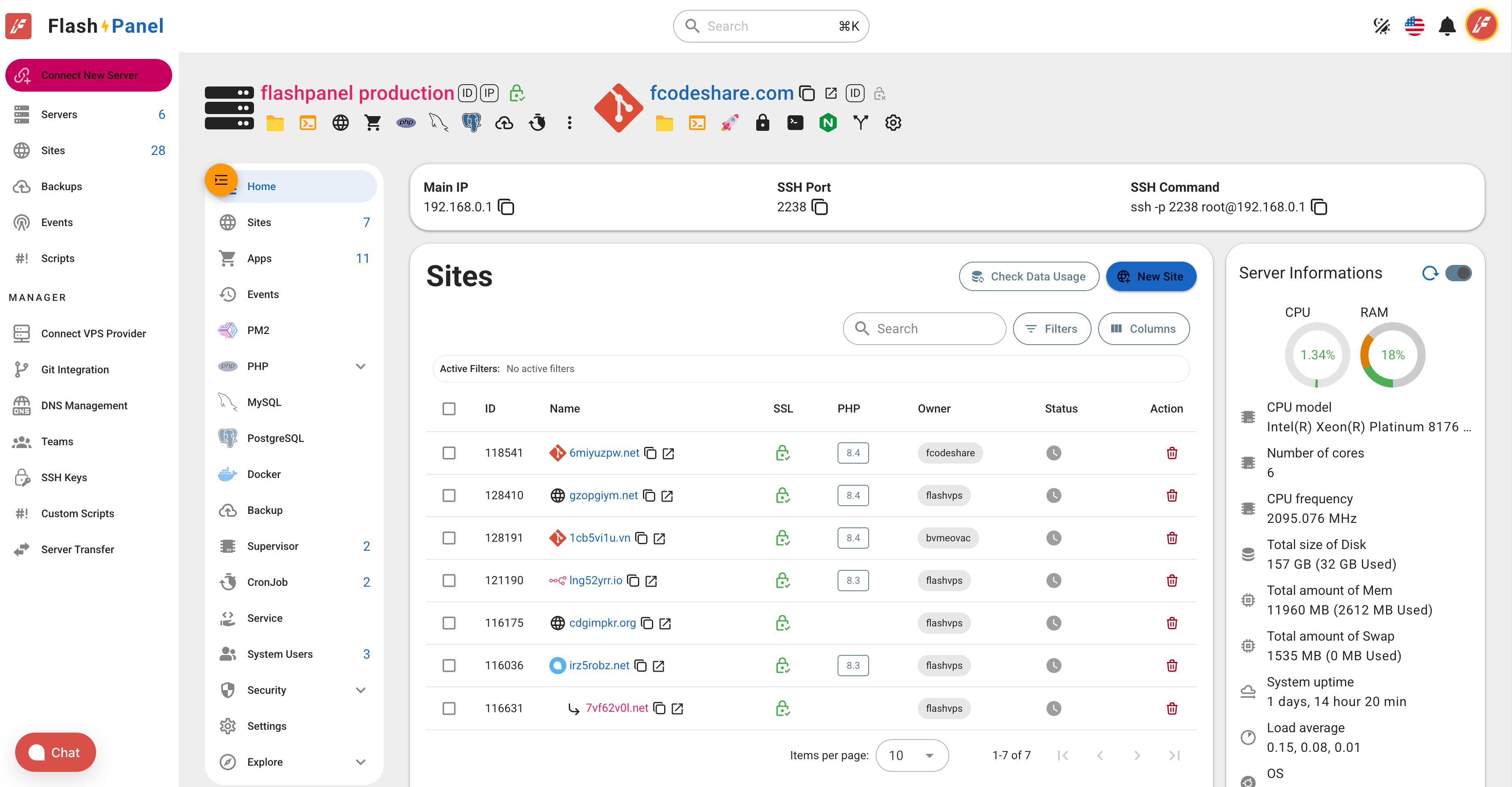Open PostgreSQL elephant icon in server toolbar
The height and width of the screenshot is (787, 1512).
coord(471,123)
